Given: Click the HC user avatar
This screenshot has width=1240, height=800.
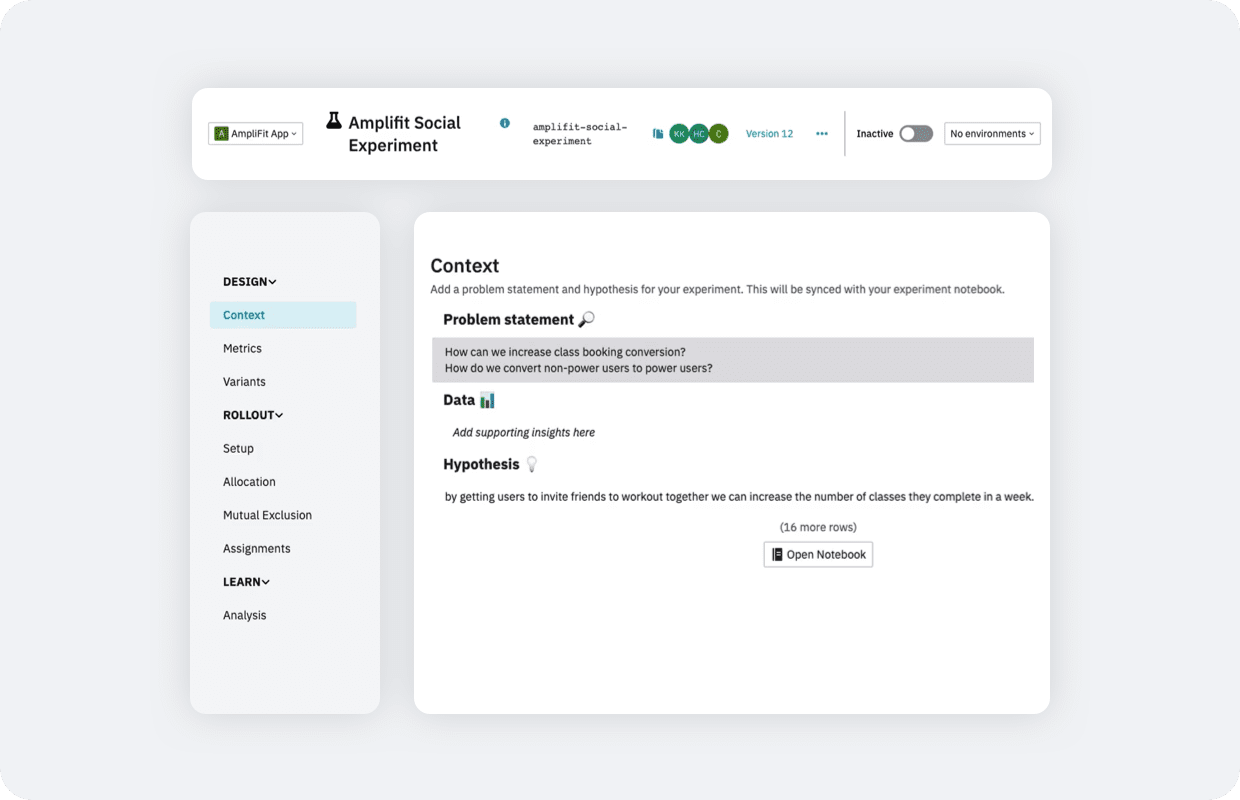Looking at the screenshot, I should coord(699,134).
